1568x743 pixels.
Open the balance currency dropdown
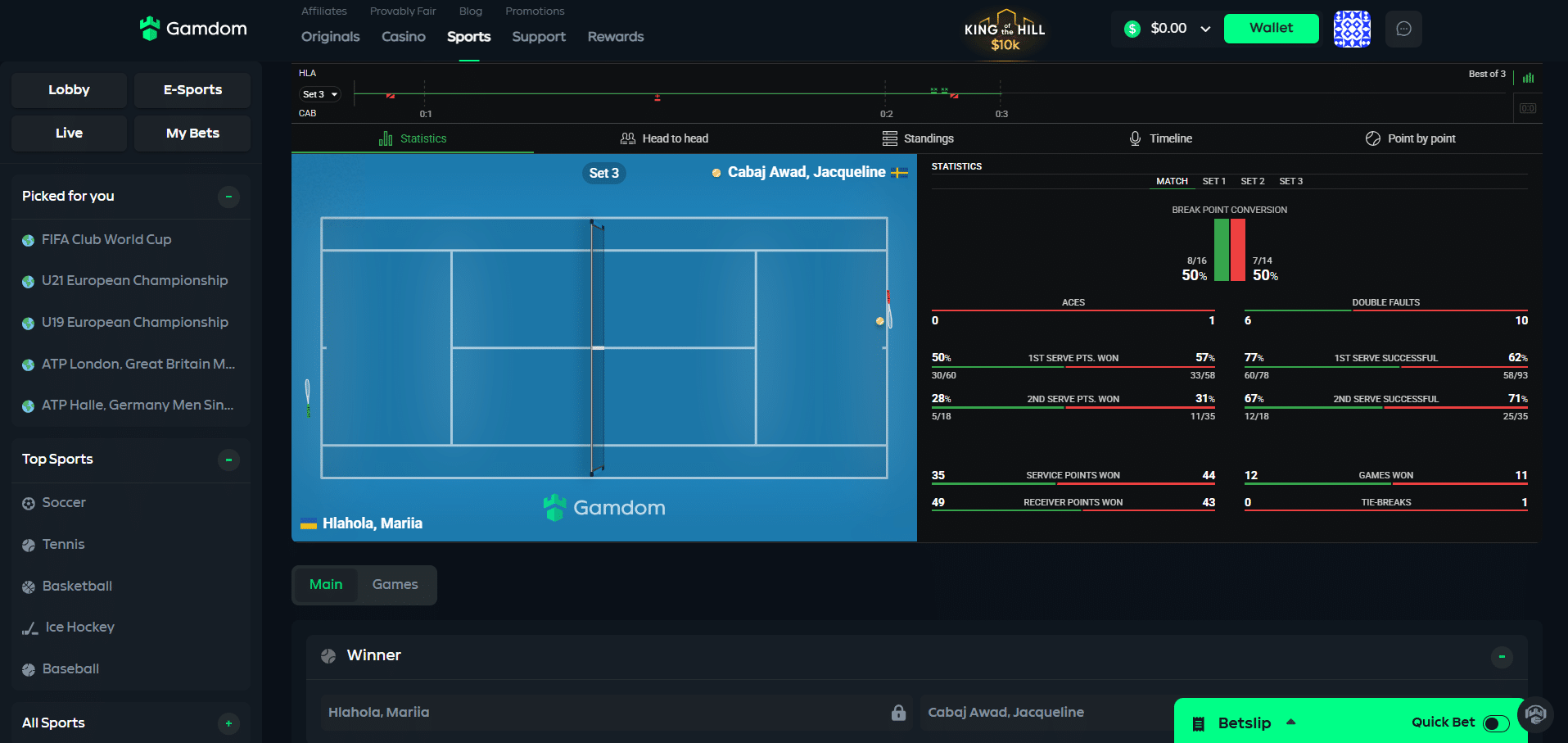point(1205,29)
